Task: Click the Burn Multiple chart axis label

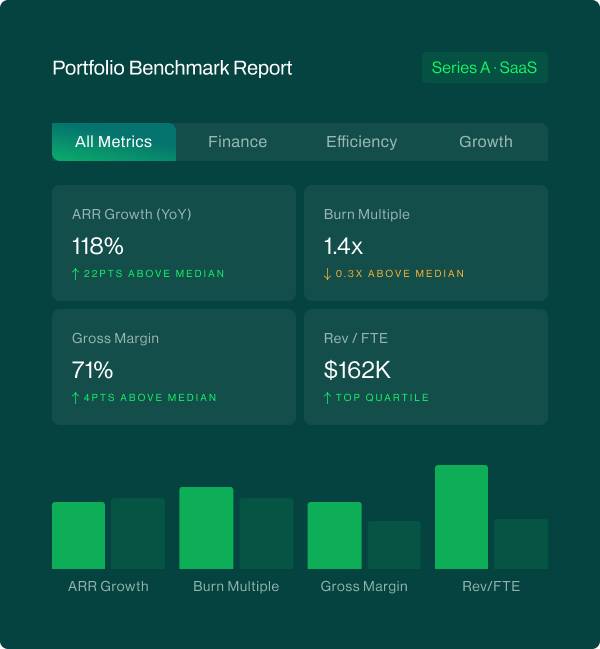Action: pos(236,587)
